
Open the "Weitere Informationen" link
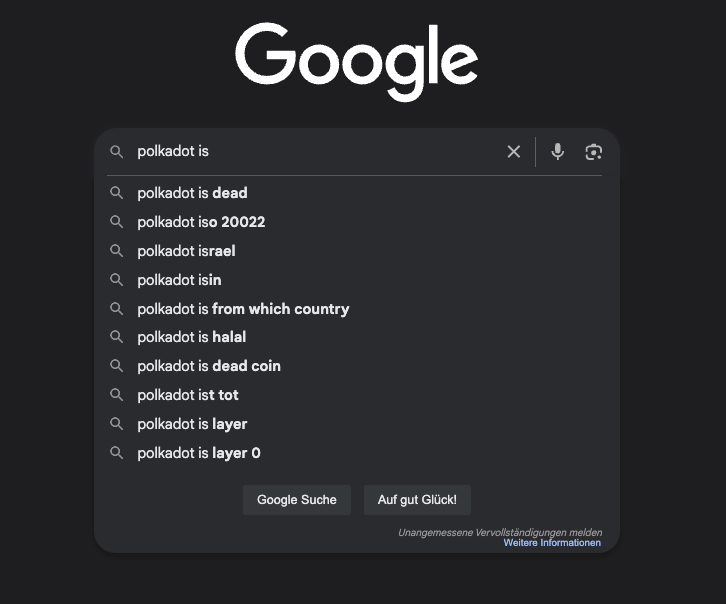(x=552, y=543)
